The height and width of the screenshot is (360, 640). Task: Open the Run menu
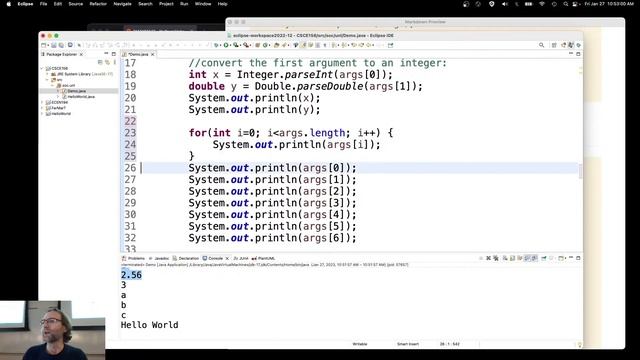point(184,4)
